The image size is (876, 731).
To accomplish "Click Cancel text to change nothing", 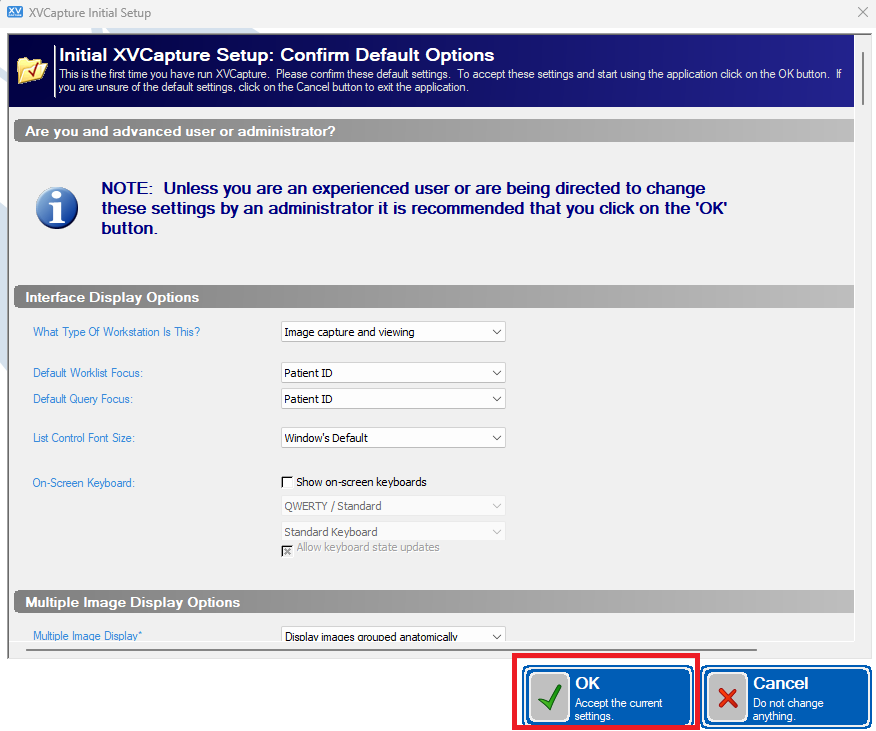I will pos(780,683).
